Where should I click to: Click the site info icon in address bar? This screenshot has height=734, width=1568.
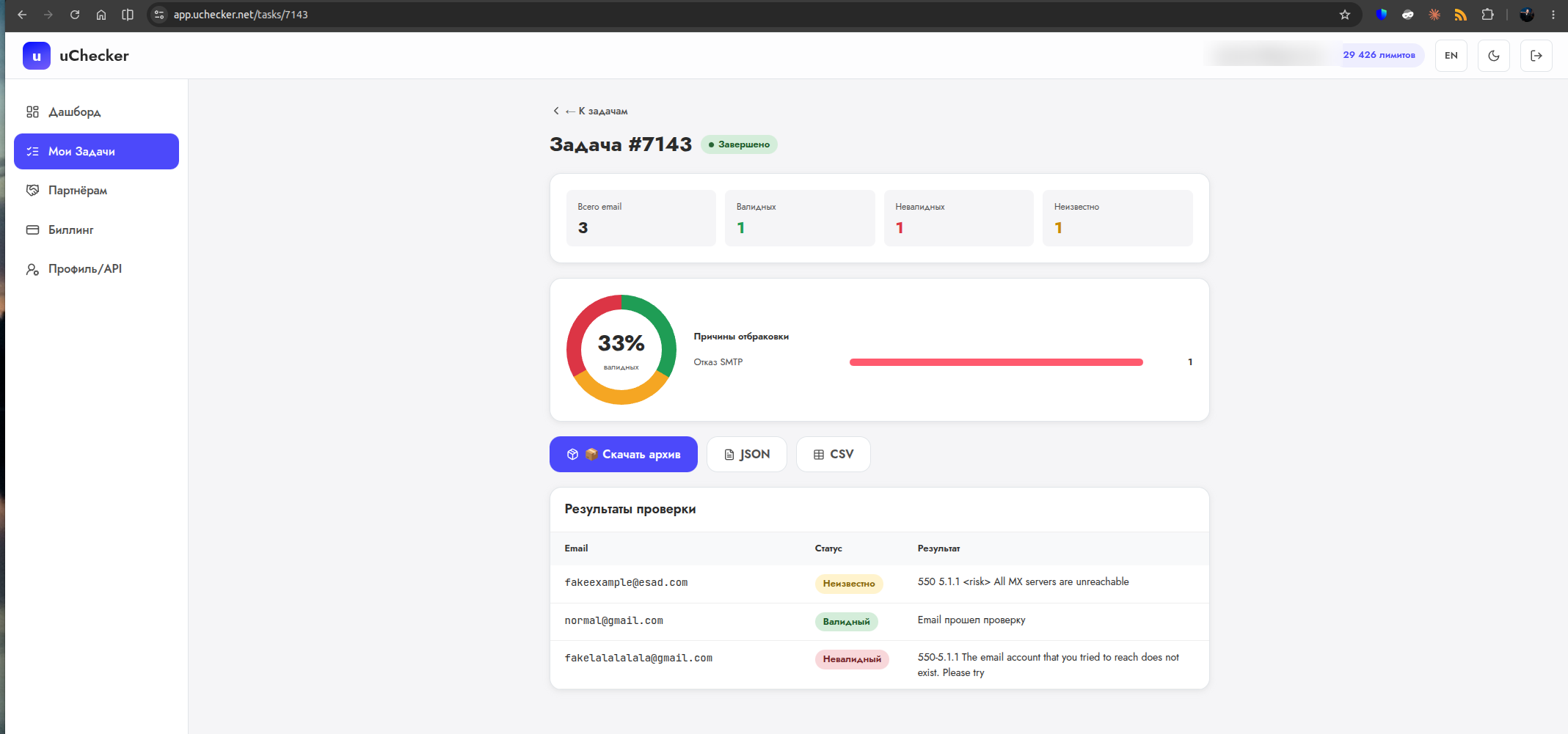[159, 15]
